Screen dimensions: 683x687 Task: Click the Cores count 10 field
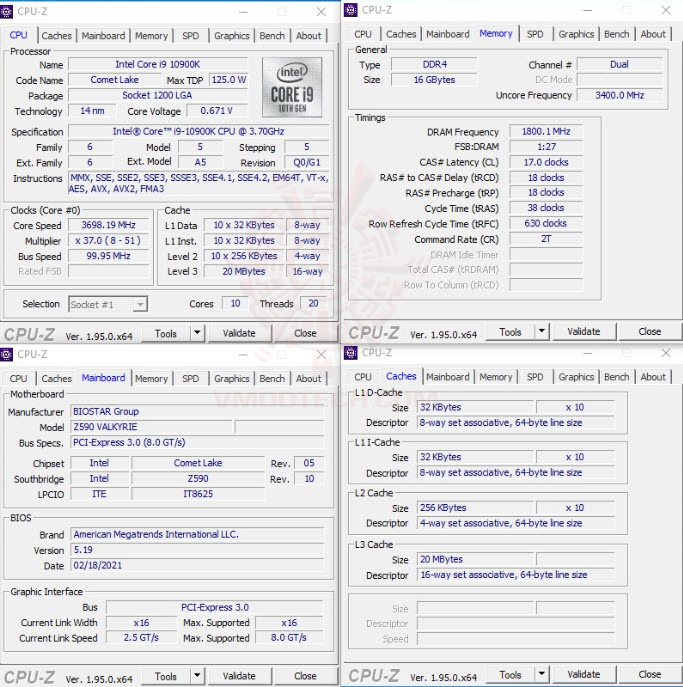235,303
